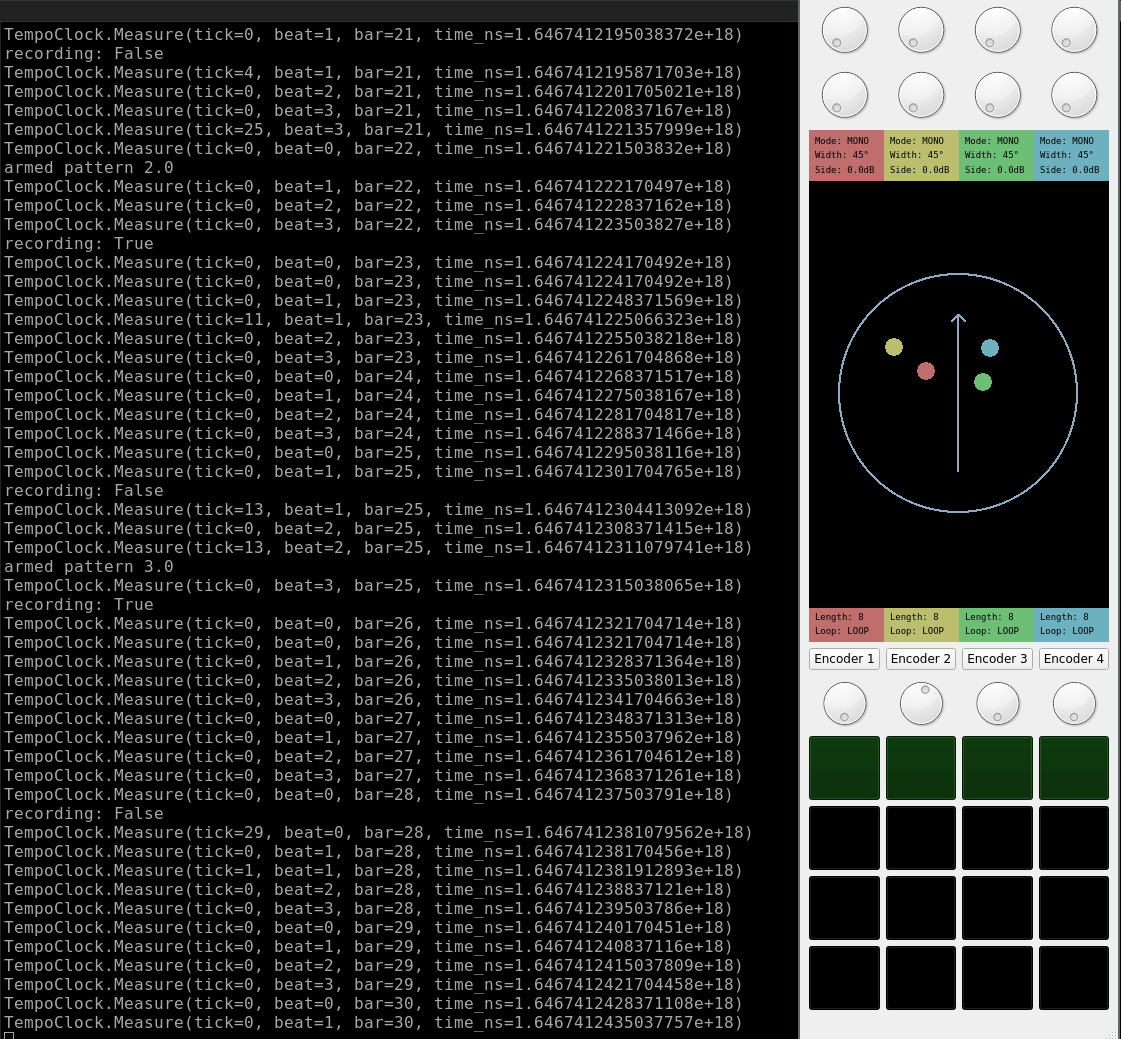The width and height of the screenshot is (1121, 1039).
Task: Tap the third black pad in bottom pad row
Action: (x=997, y=978)
